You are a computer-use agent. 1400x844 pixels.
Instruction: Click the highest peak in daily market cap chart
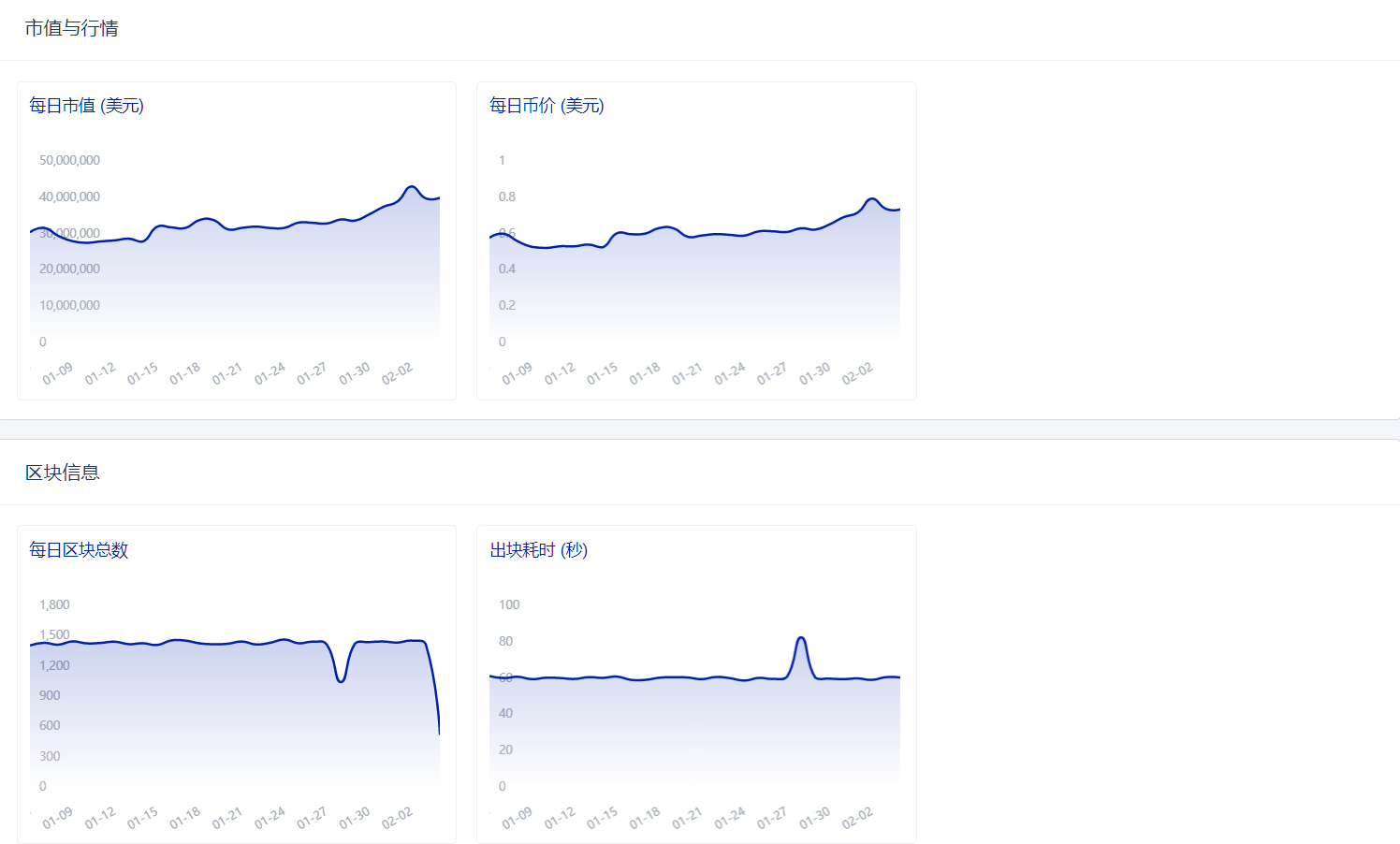(411, 187)
